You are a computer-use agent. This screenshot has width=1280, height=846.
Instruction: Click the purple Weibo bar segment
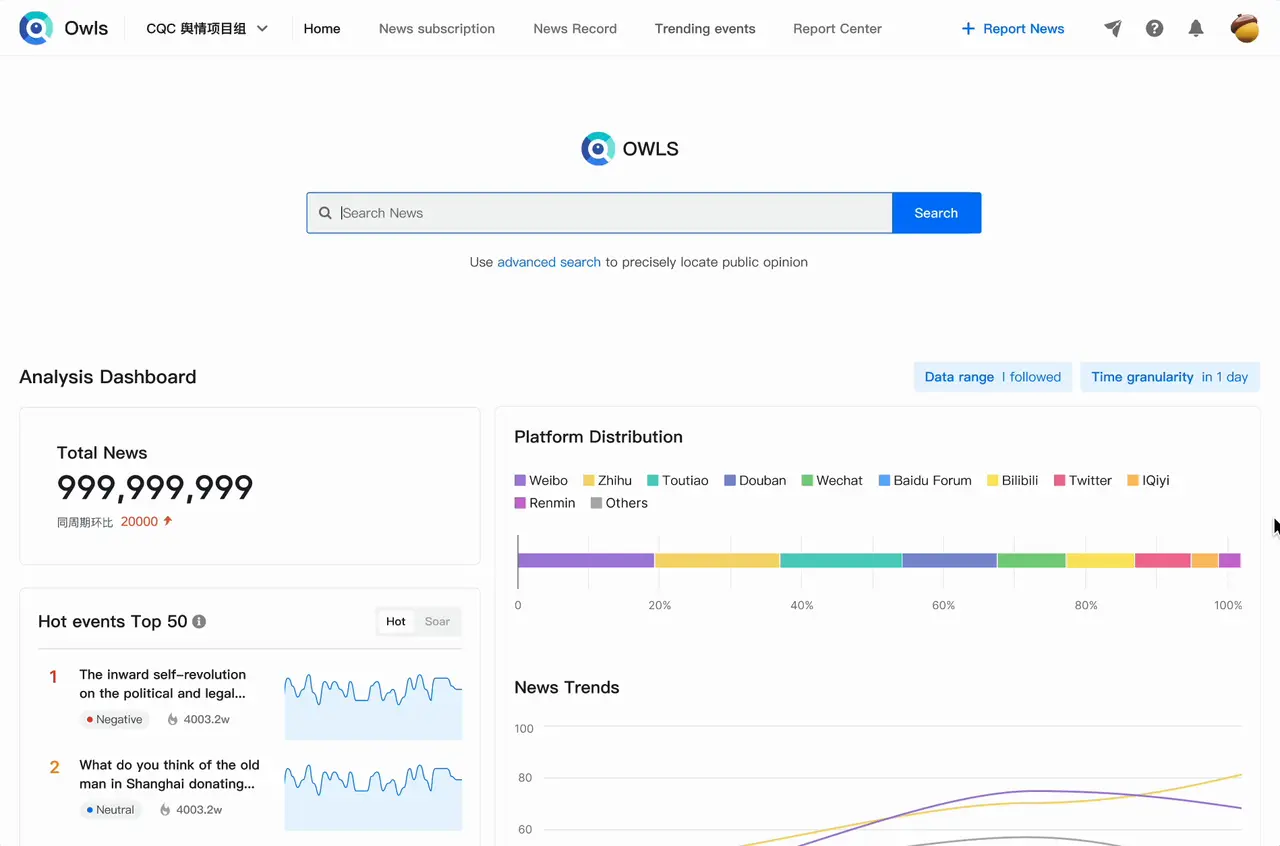point(586,560)
